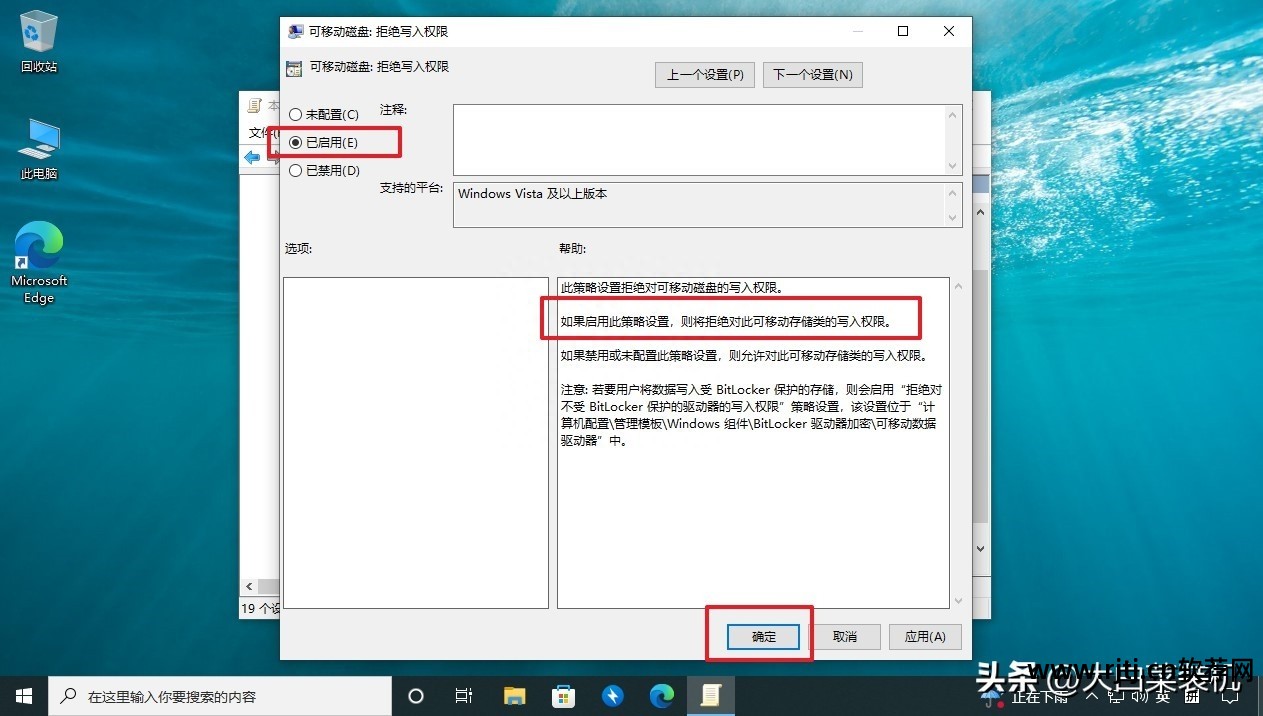This screenshot has width=1263, height=716.
Task: Confirm the policy with 确定 button
Action: [763, 637]
